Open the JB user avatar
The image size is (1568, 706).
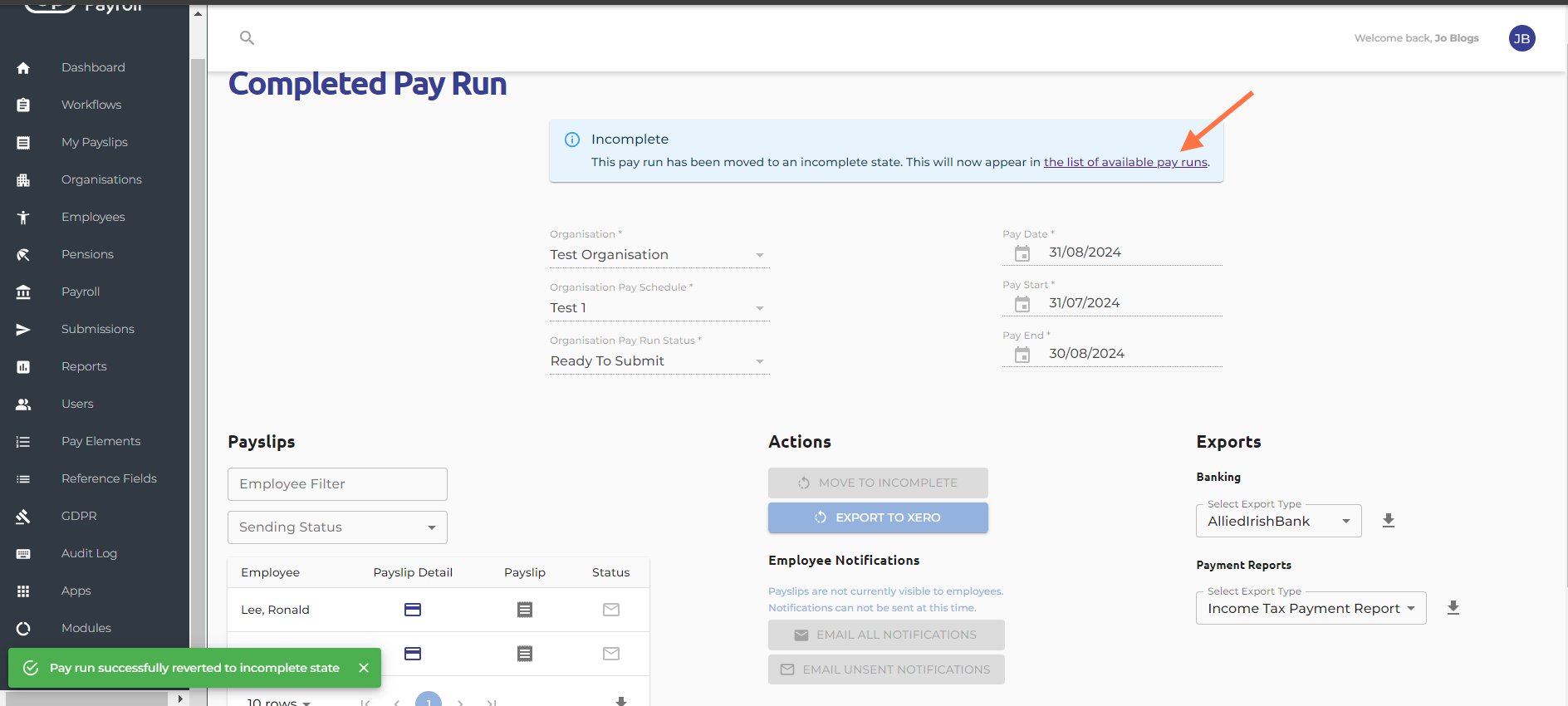[x=1521, y=38]
